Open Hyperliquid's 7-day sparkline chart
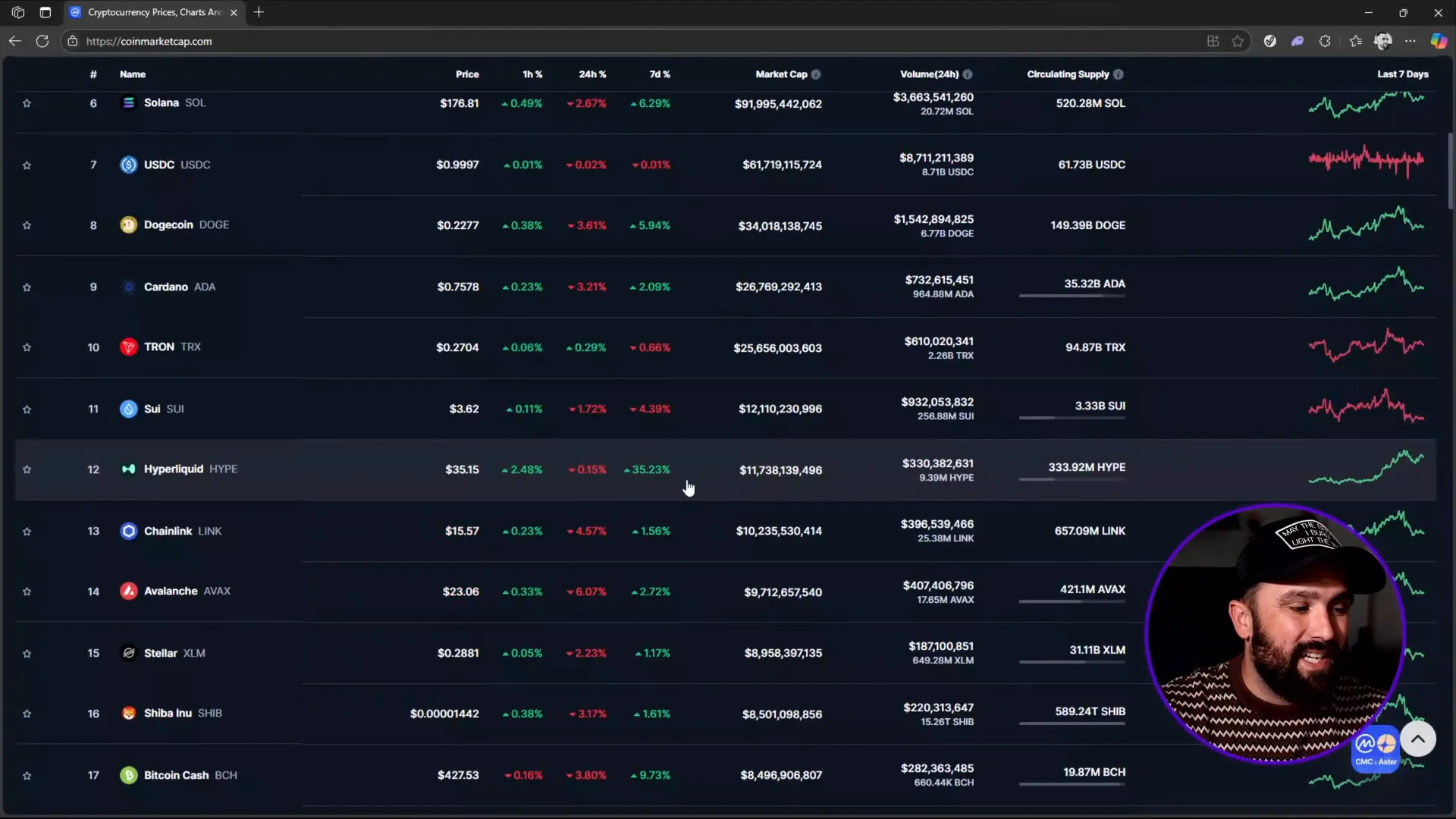The width and height of the screenshot is (1456, 819). coord(1367,467)
